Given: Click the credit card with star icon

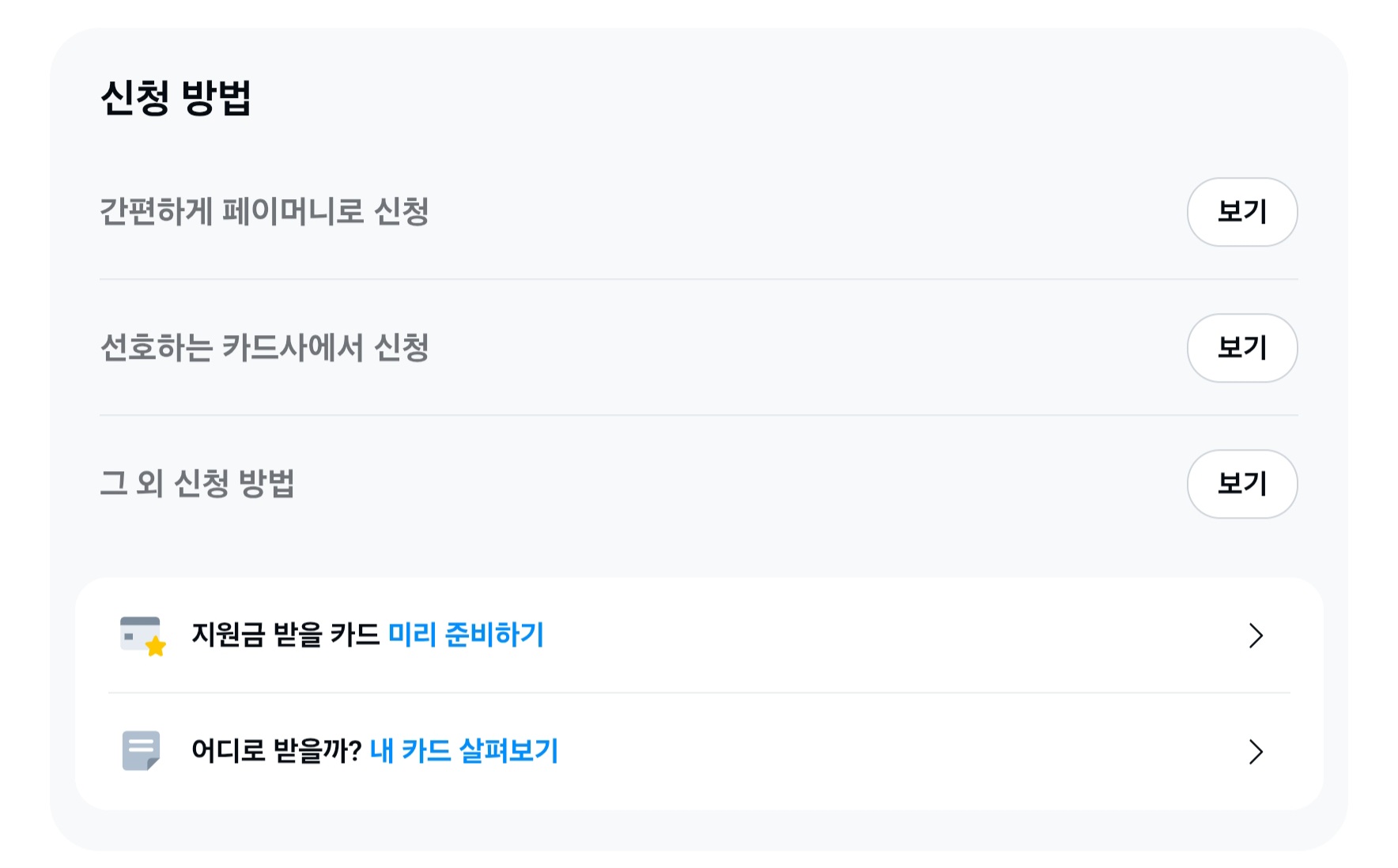Looking at the screenshot, I should point(141,635).
